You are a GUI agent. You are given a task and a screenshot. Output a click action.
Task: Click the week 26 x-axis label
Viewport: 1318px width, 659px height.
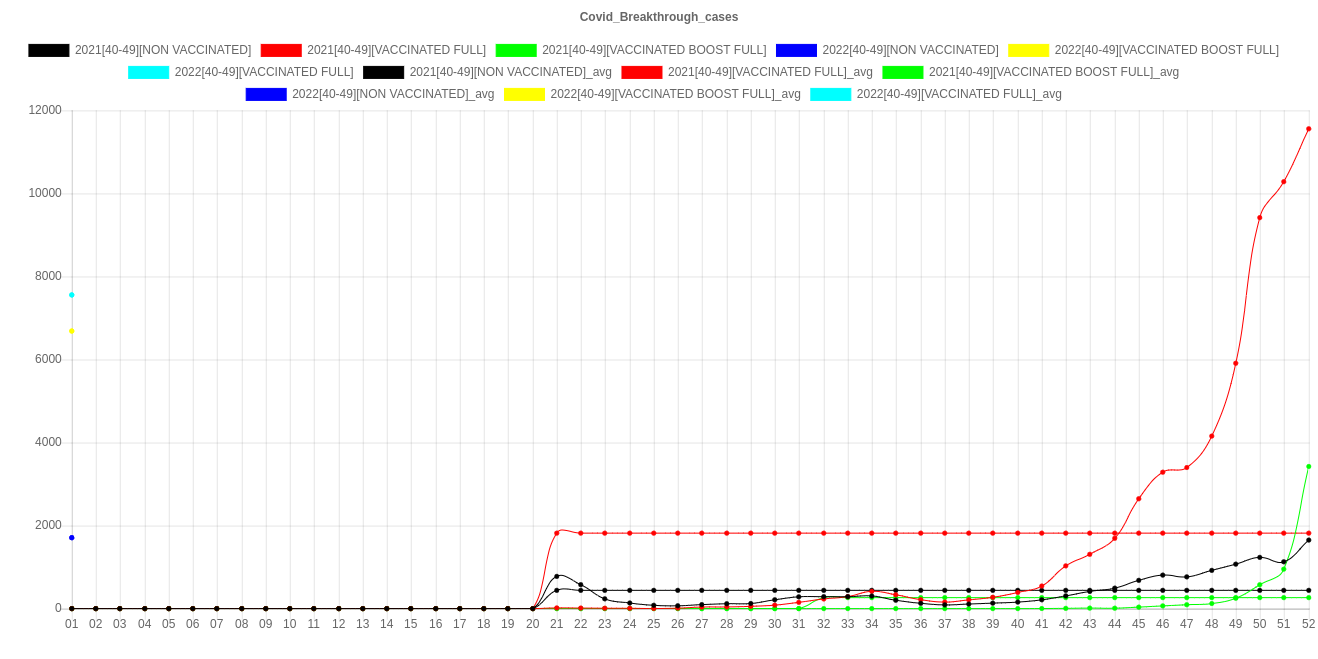[677, 624]
